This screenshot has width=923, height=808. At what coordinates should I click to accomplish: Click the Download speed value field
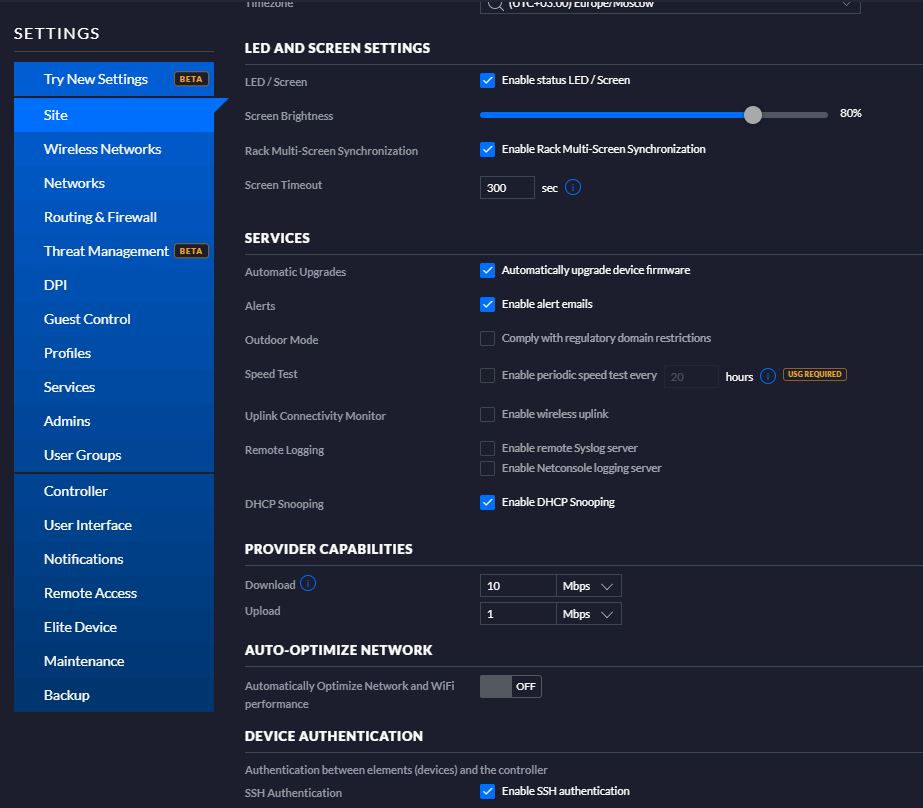click(517, 586)
